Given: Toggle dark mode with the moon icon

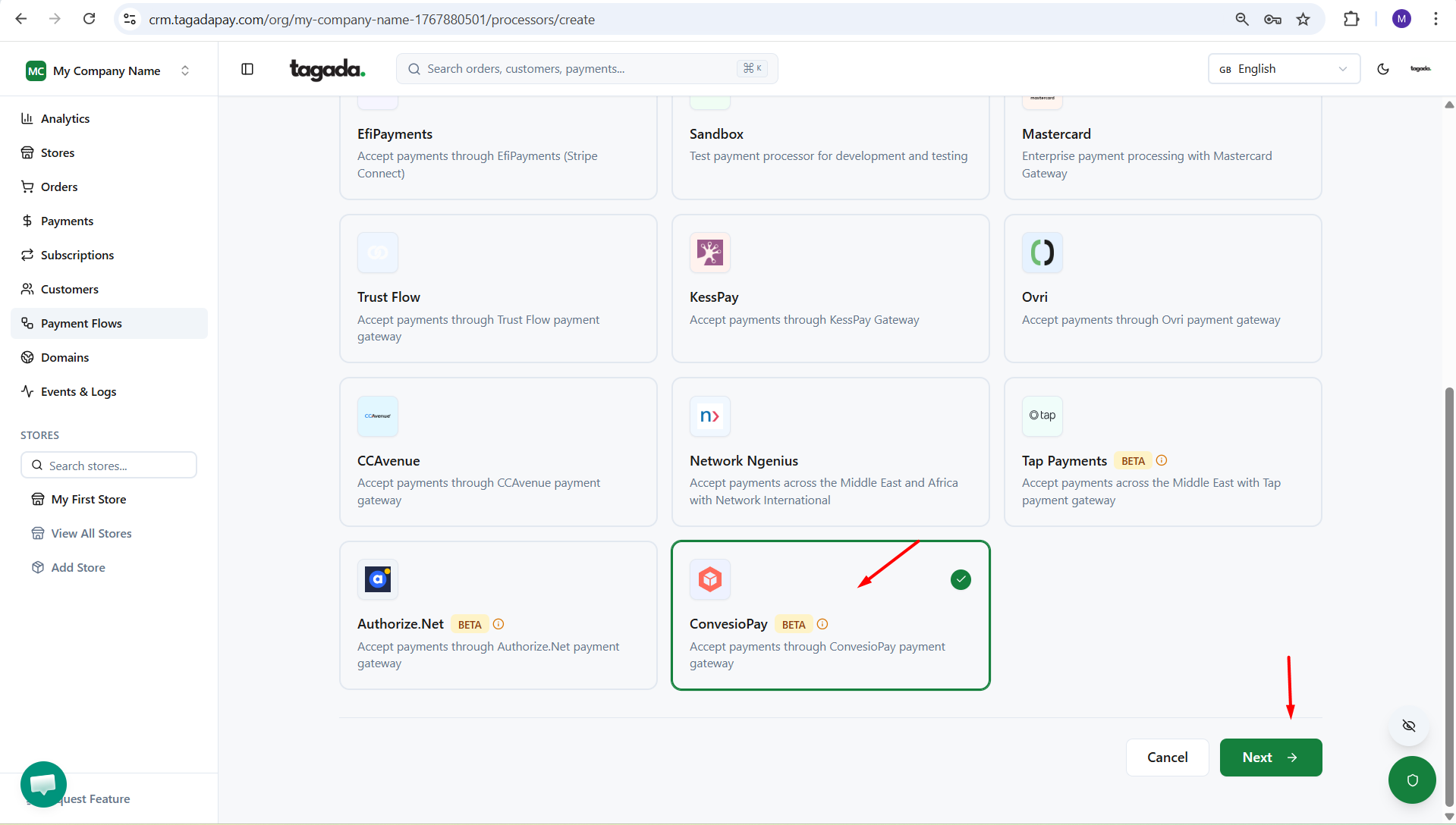Looking at the screenshot, I should [1382, 69].
